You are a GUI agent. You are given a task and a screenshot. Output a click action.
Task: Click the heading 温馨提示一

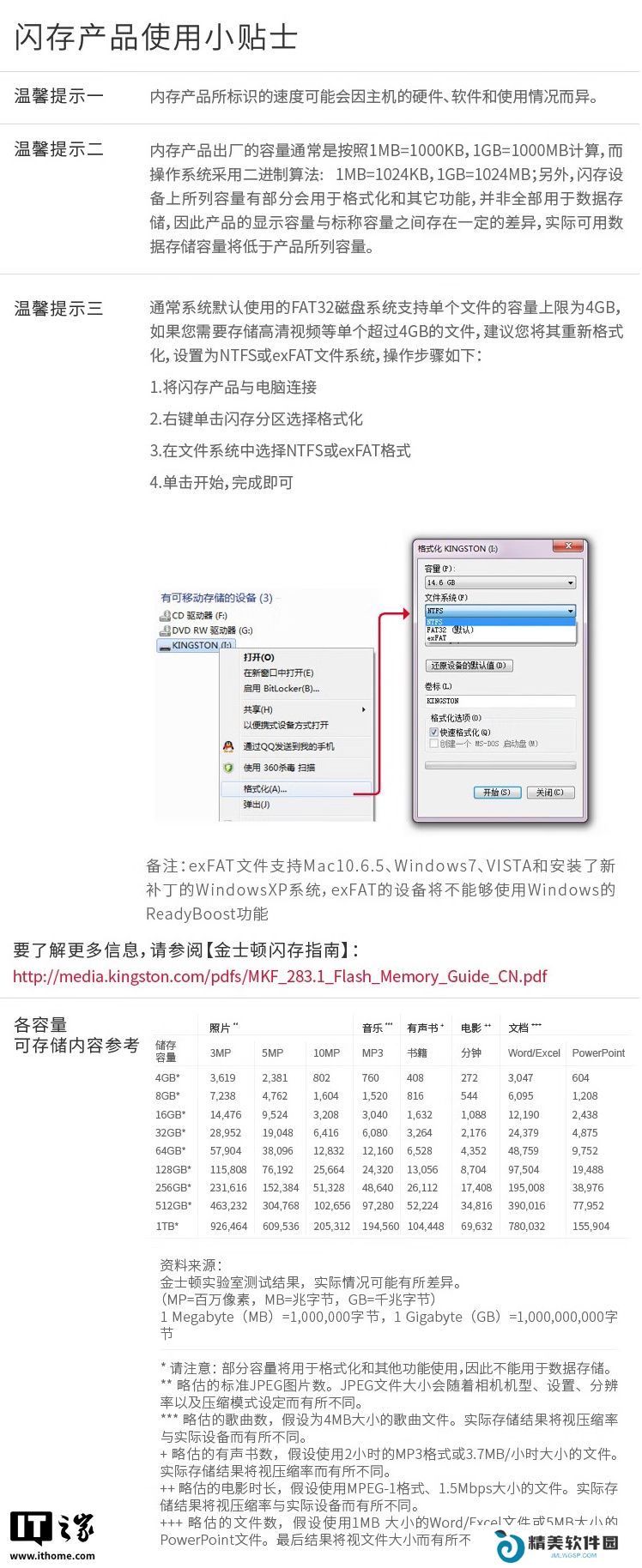(x=59, y=96)
